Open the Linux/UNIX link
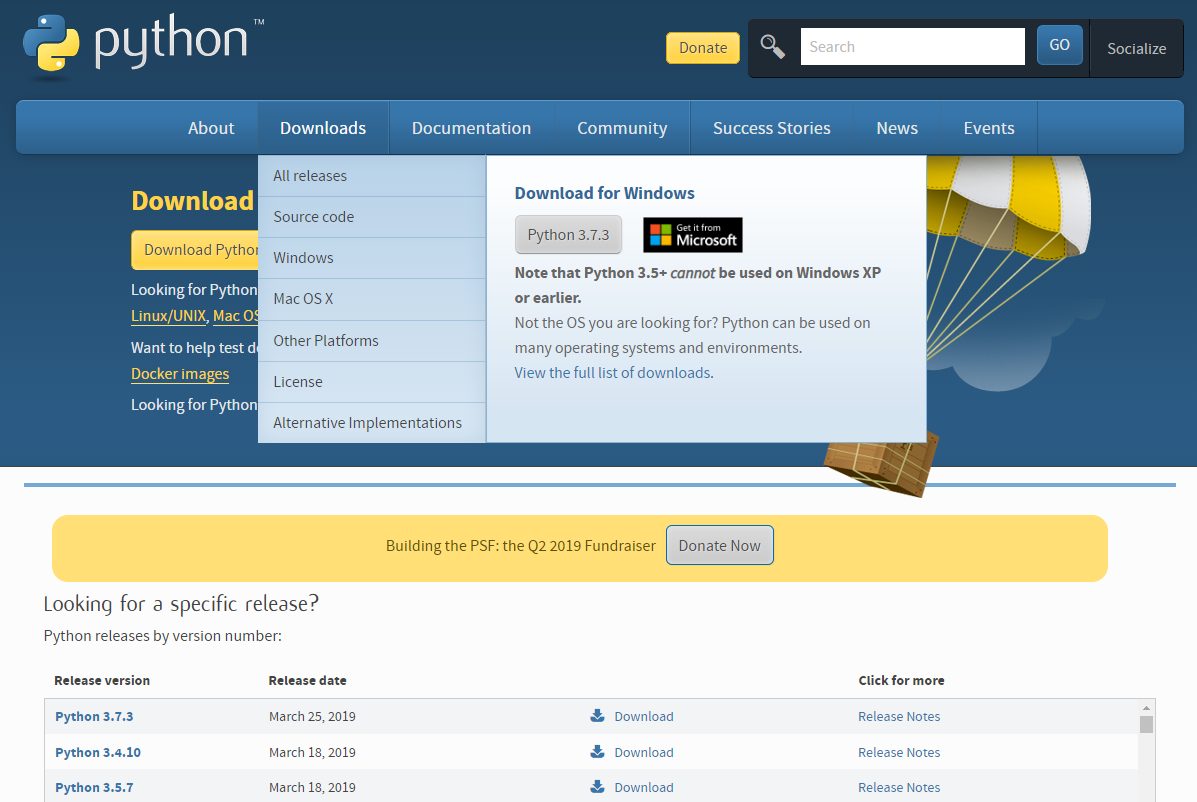1197x802 pixels. (169, 316)
